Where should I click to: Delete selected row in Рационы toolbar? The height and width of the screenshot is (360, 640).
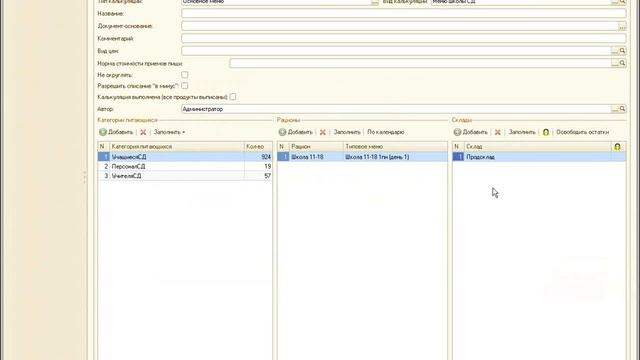pos(322,132)
